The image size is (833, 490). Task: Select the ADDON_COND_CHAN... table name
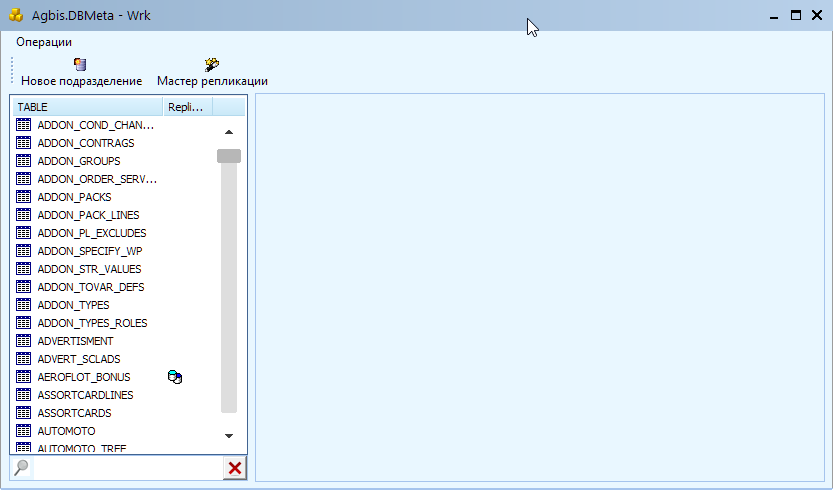coord(96,125)
